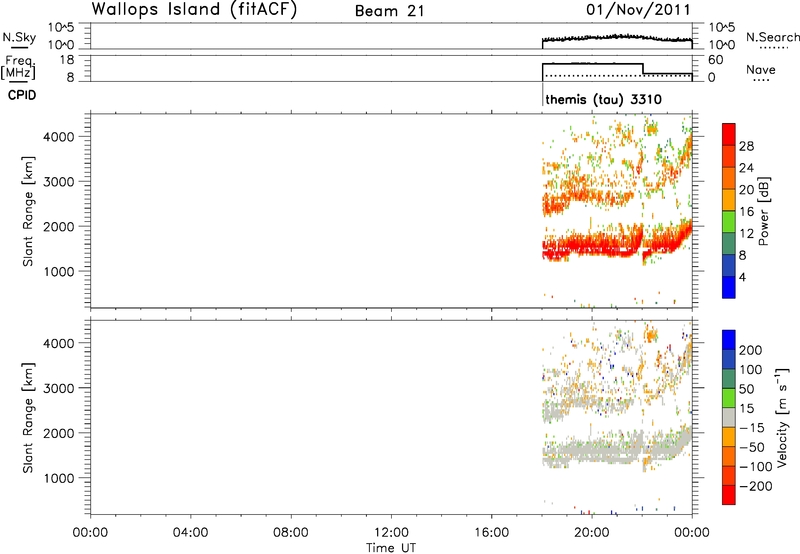The height and width of the screenshot is (554, 800).
Task: Click '1000' on velocity panel range axis
Action: point(59,478)
